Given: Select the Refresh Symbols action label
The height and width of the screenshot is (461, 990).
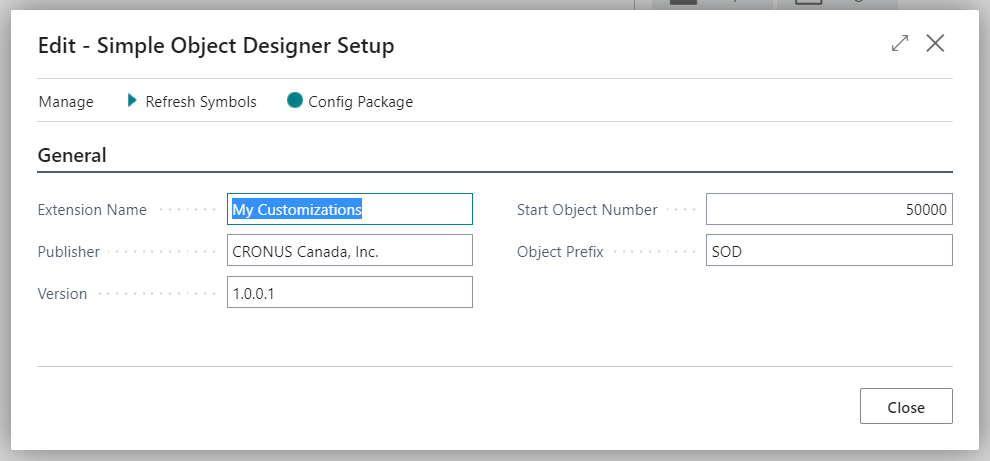Looking at the screenshot, I should point(201,102).
